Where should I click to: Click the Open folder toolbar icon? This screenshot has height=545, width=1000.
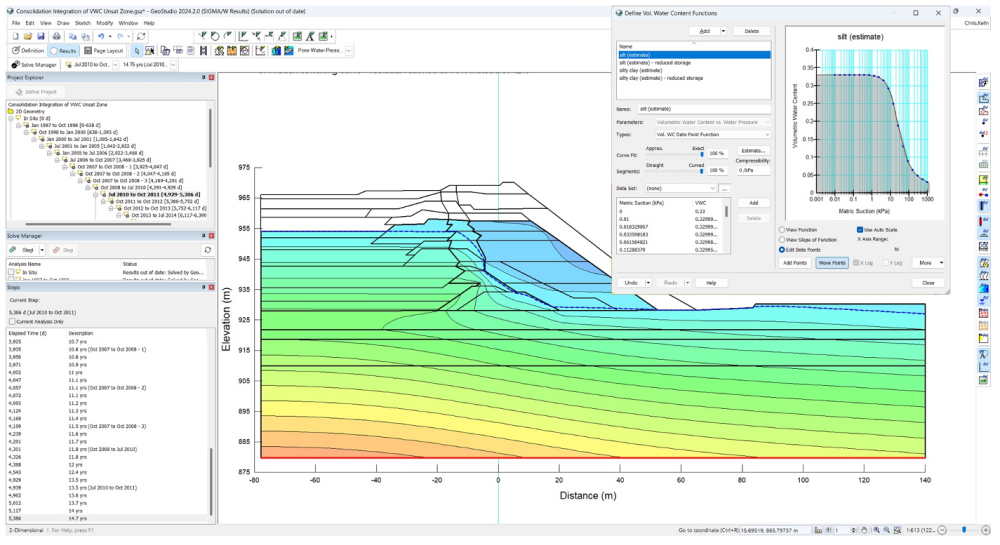pyautogui.click(x=28, y=36)
